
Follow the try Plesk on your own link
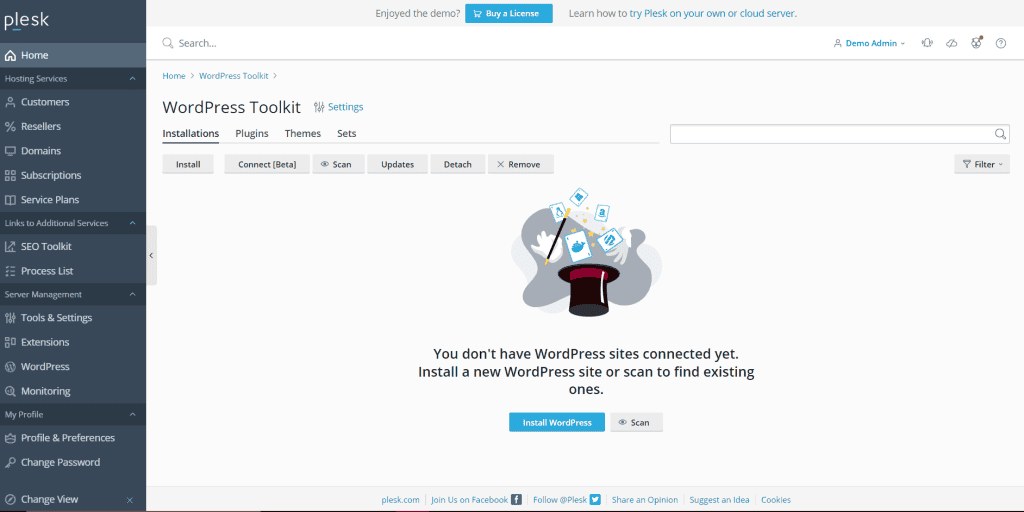click(x=713, y=13)
